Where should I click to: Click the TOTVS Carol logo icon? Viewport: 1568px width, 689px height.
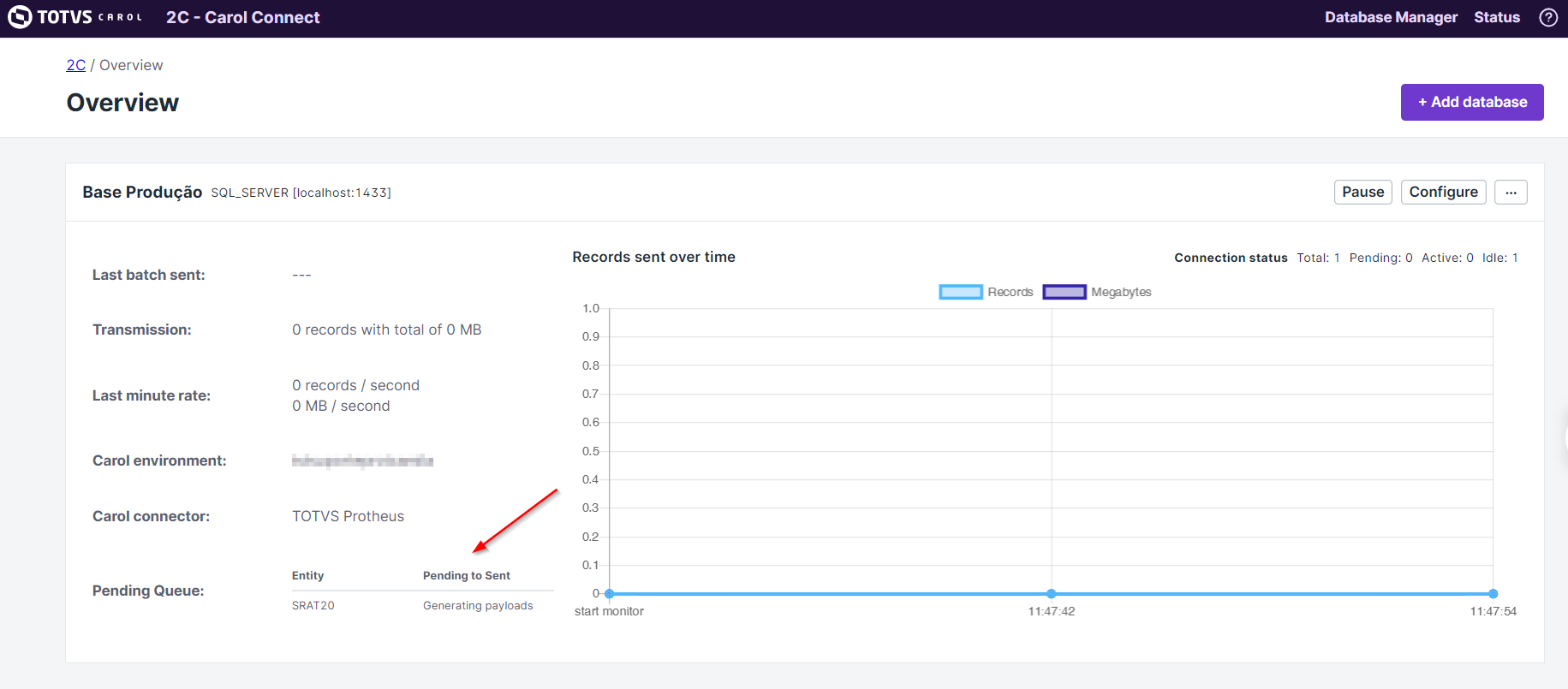[x=20, y=17]
